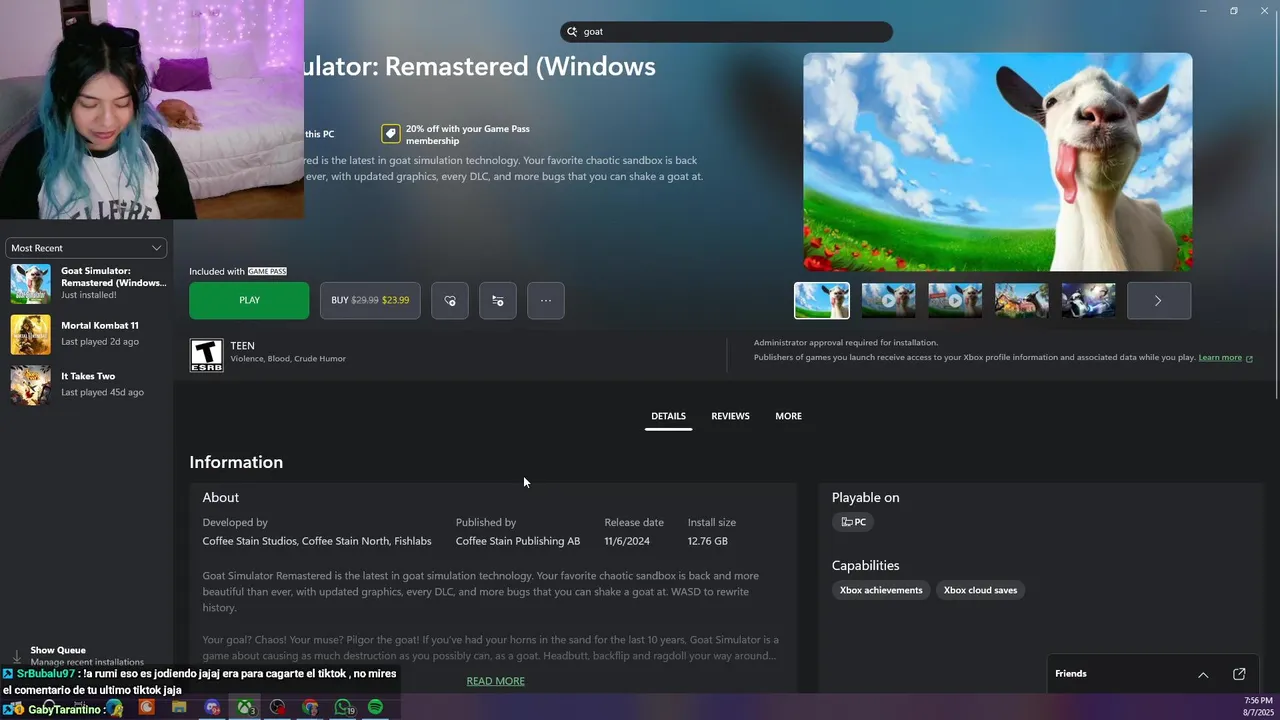Select release date '11/6/2024'
1280x720 pixels.
tap(627, 541)
